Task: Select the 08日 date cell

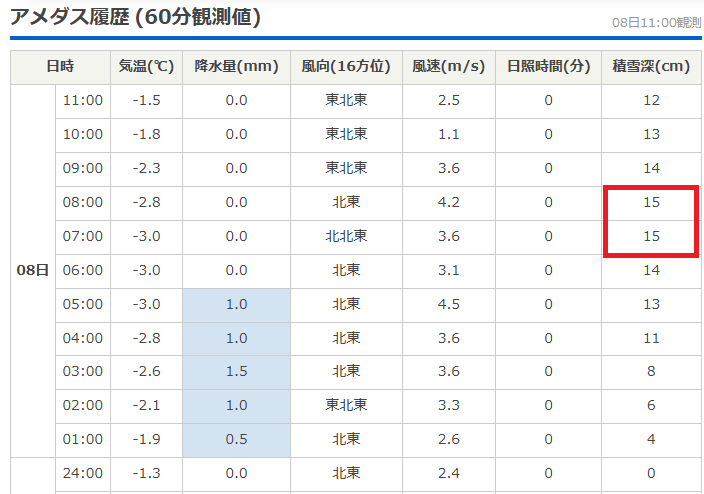Action: (x=32, y=270)
